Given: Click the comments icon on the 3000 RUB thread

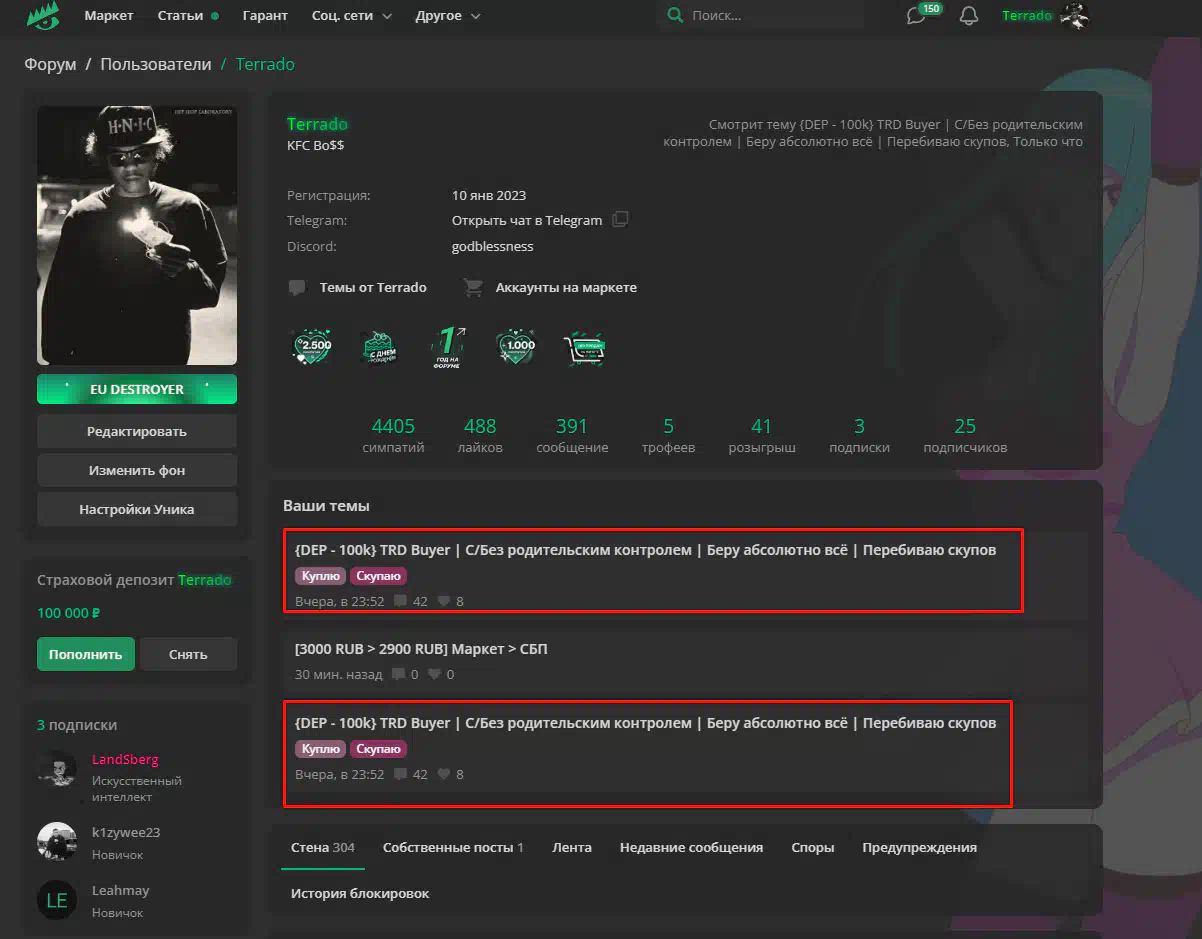Looking at the screenshot, I should [x=400, y=675].
